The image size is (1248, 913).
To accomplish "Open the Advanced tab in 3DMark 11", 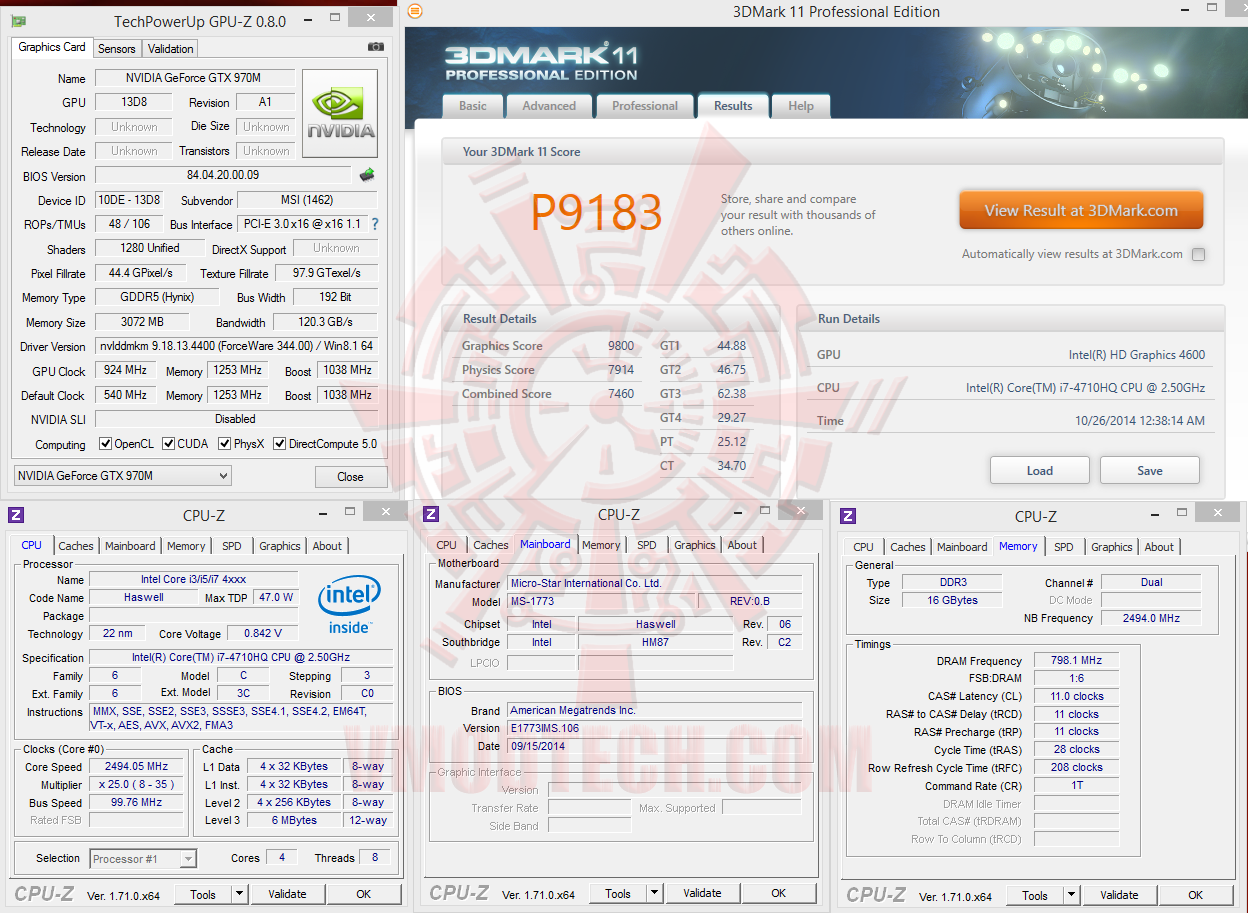I will pyautogui.click(x=549, y=106).
